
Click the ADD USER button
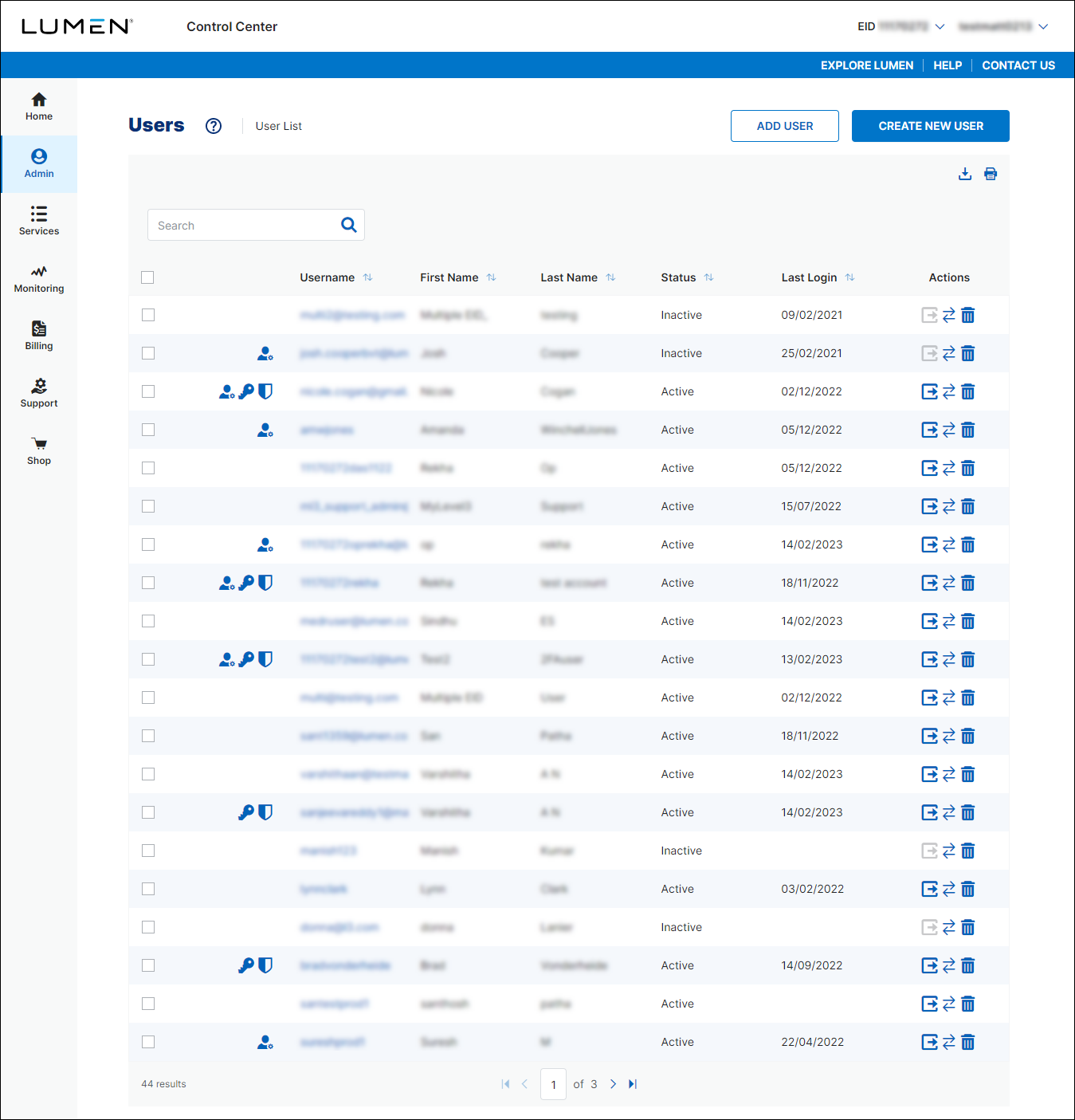point(785,126)
